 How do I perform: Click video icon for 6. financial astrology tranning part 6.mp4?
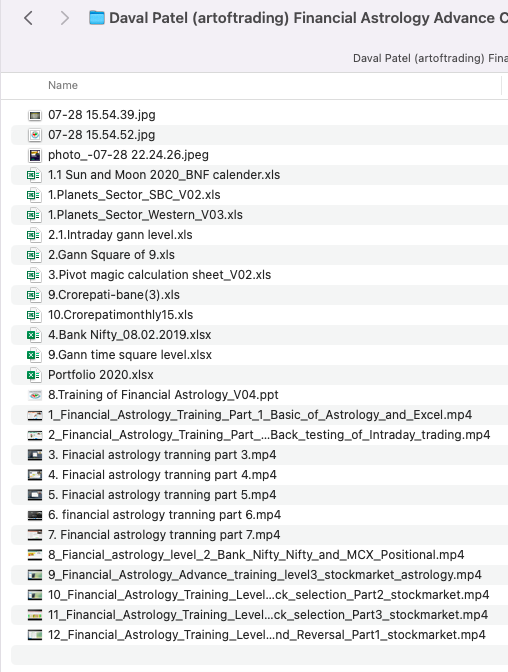[x=35, y=515]
